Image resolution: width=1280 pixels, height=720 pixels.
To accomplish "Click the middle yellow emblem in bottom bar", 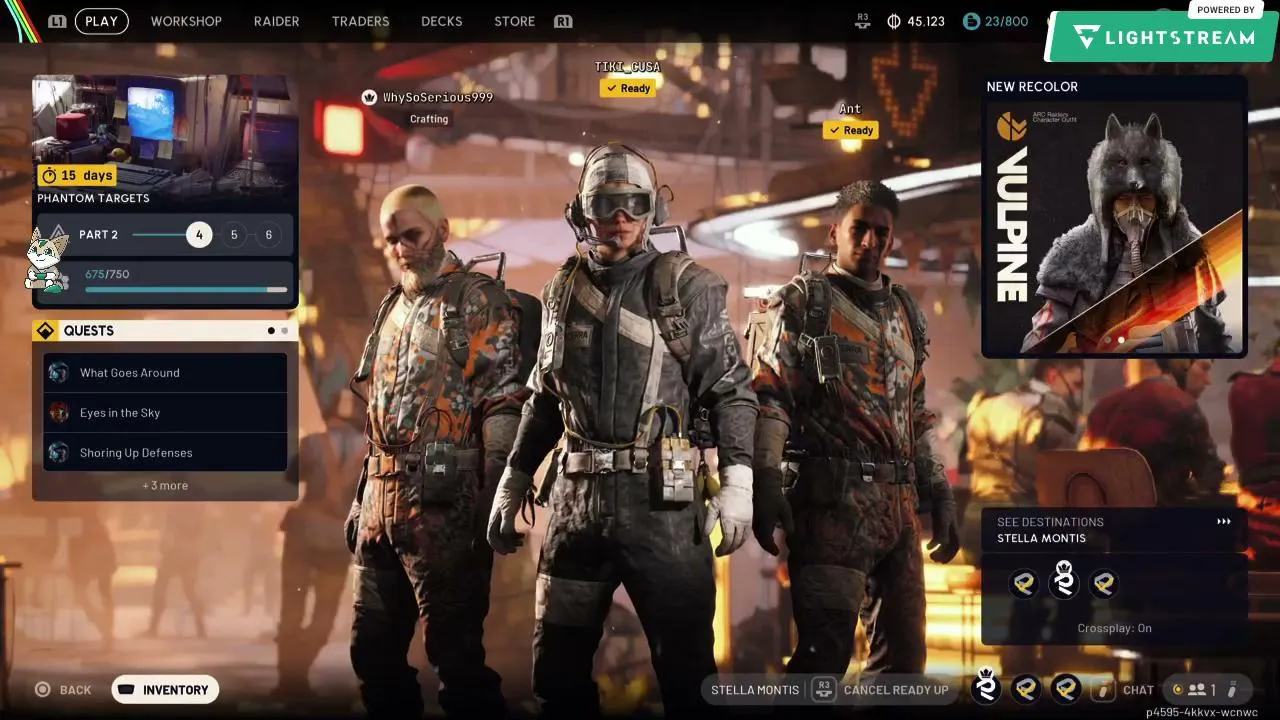I will (x=1026, y=689).
